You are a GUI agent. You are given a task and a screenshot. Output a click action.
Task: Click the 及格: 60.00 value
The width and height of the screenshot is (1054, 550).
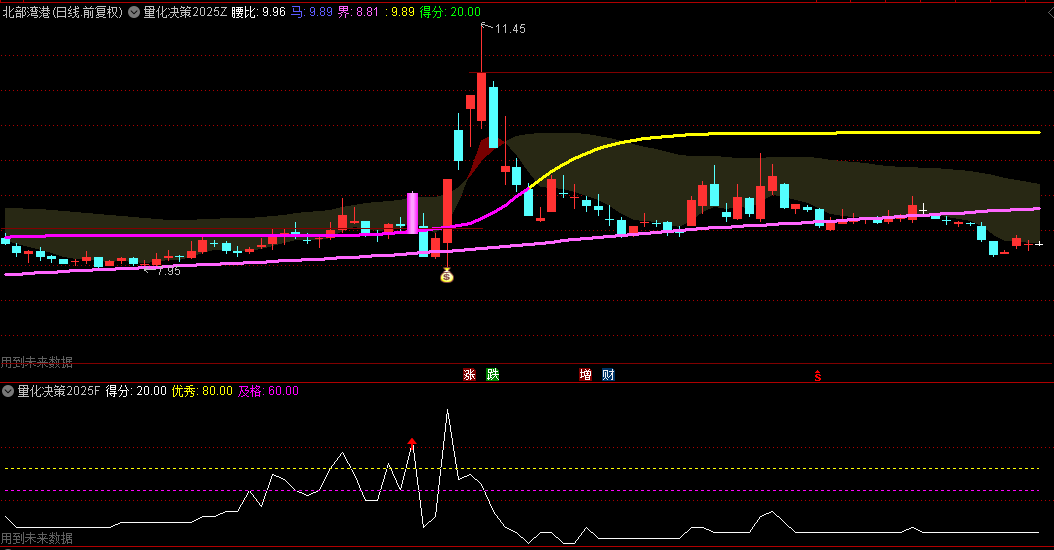[x=268, y=391]
